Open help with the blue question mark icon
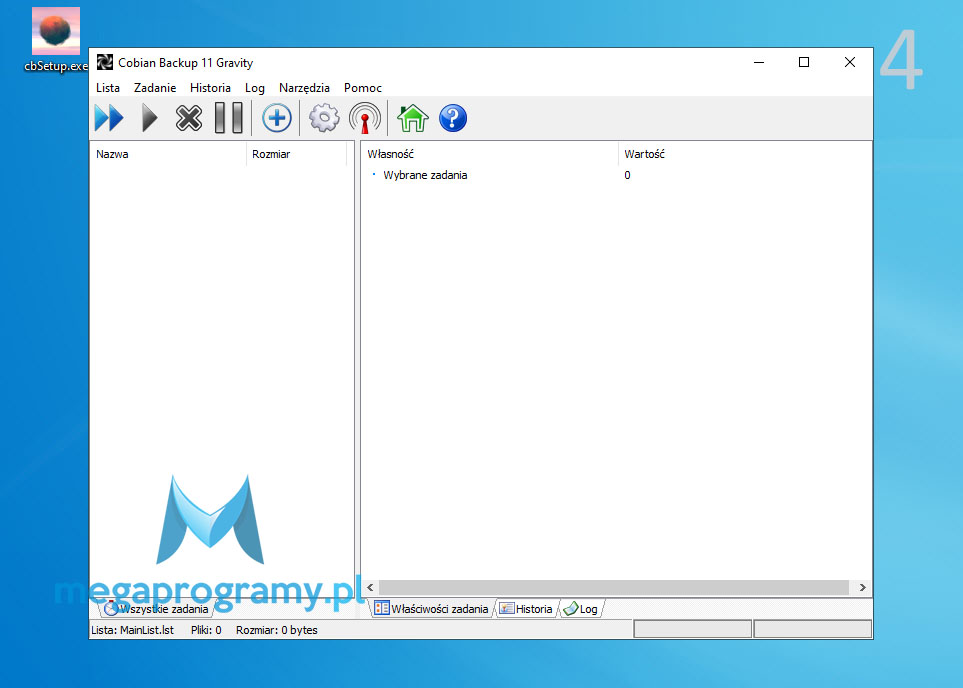This screenshot has width=963, height=688. [453, 118]
